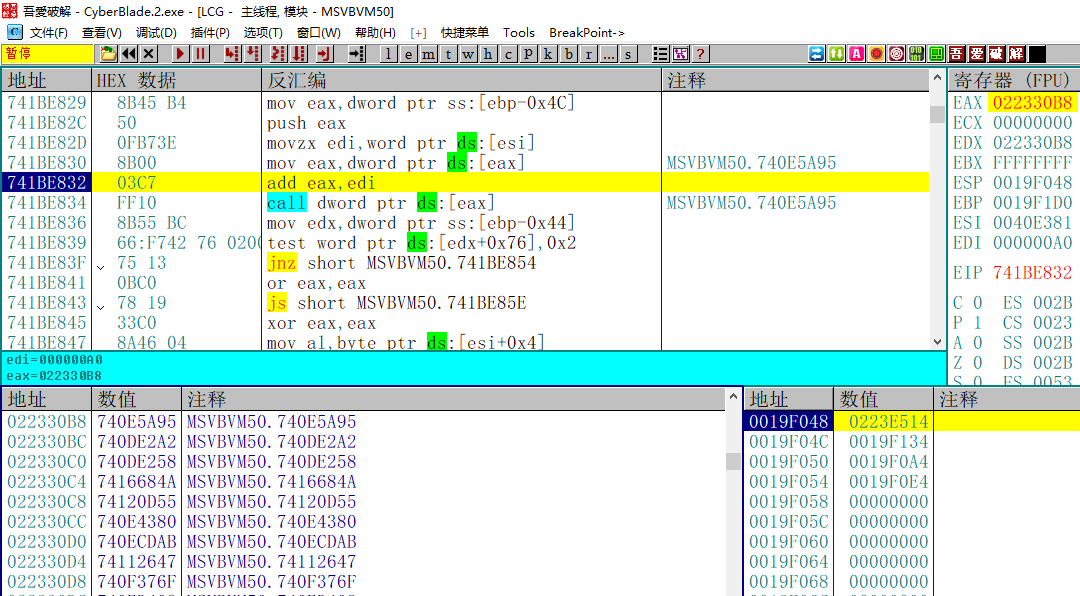Open the 窗口(W) menu
This screenshot has height=596, width=1080.
(318, 32)
